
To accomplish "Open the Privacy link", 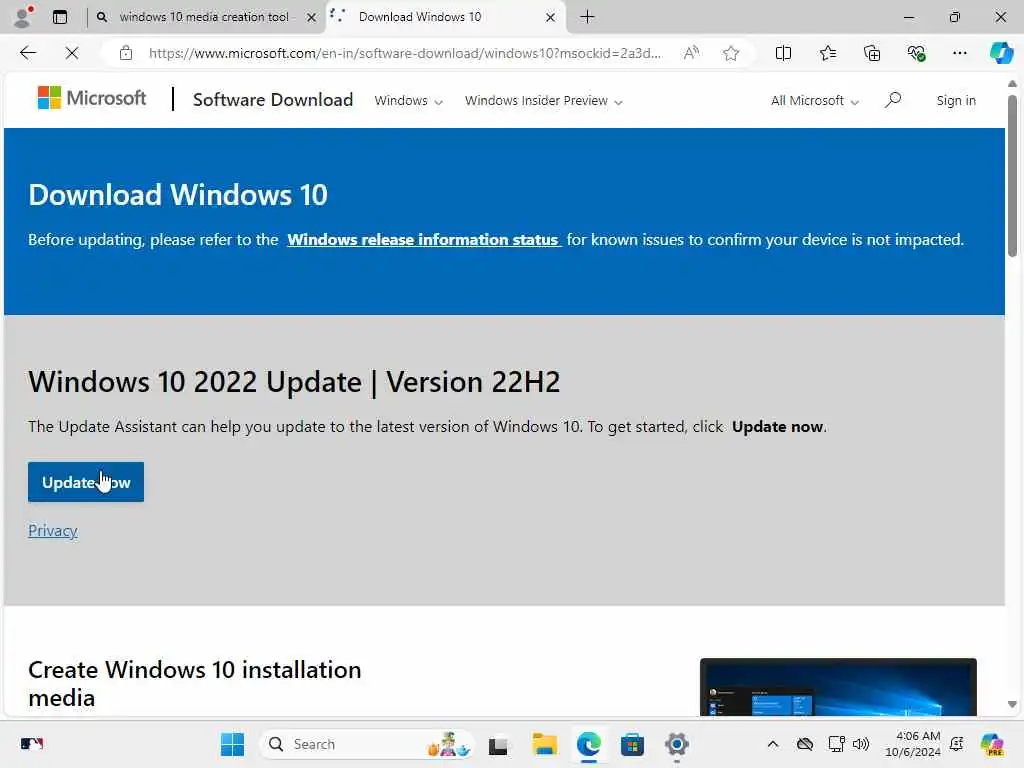I will pos(53,530).
